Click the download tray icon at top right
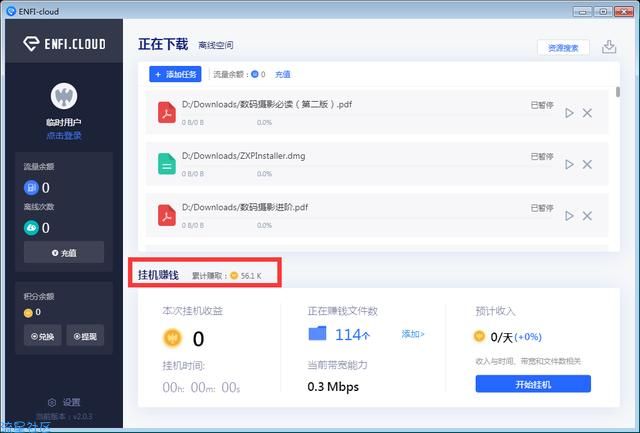Viewport: 640px width, 433px height. [x=609, y=47]
